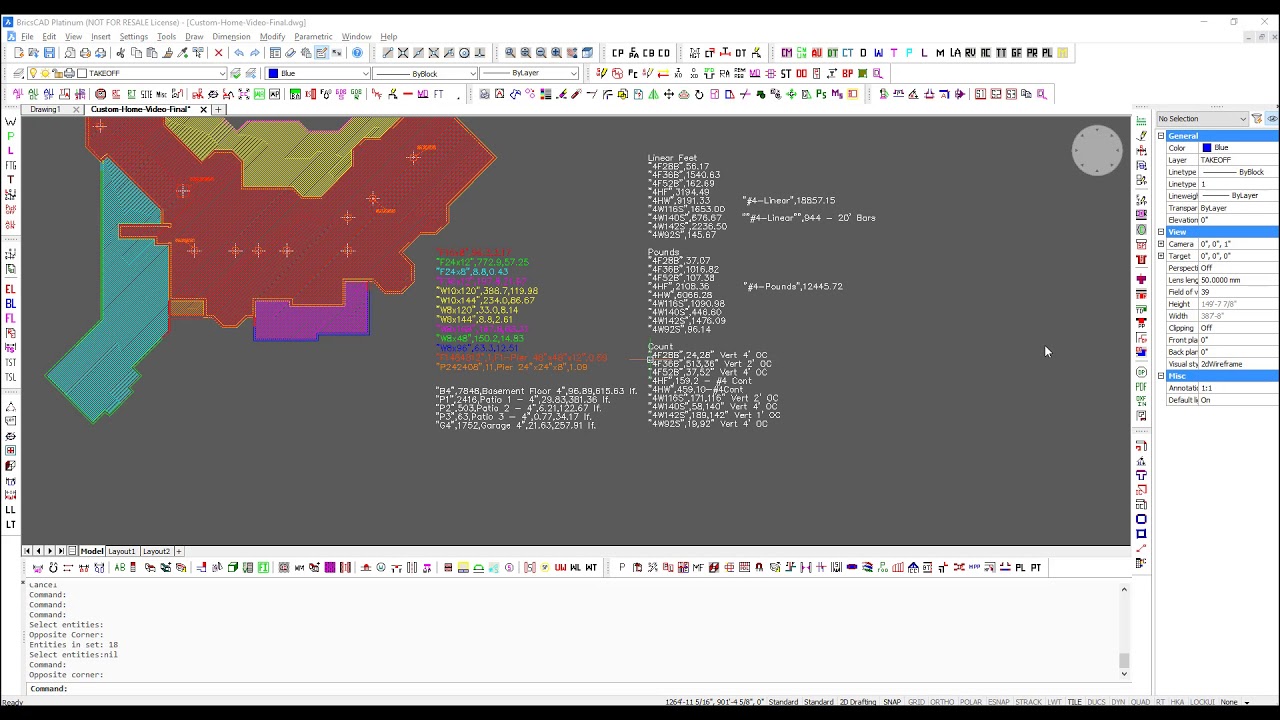The image size is (1280, 720).
Task: Toggle ESNAP in the status bar
Action: coord(999,702)
